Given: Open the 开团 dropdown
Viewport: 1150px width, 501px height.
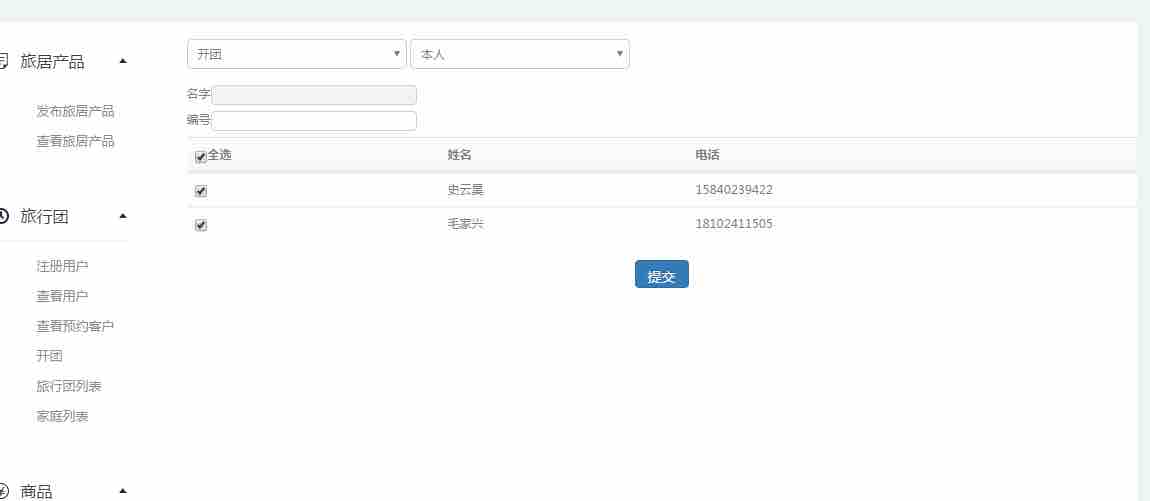Looking at the screenshot, I should point(296,54).
